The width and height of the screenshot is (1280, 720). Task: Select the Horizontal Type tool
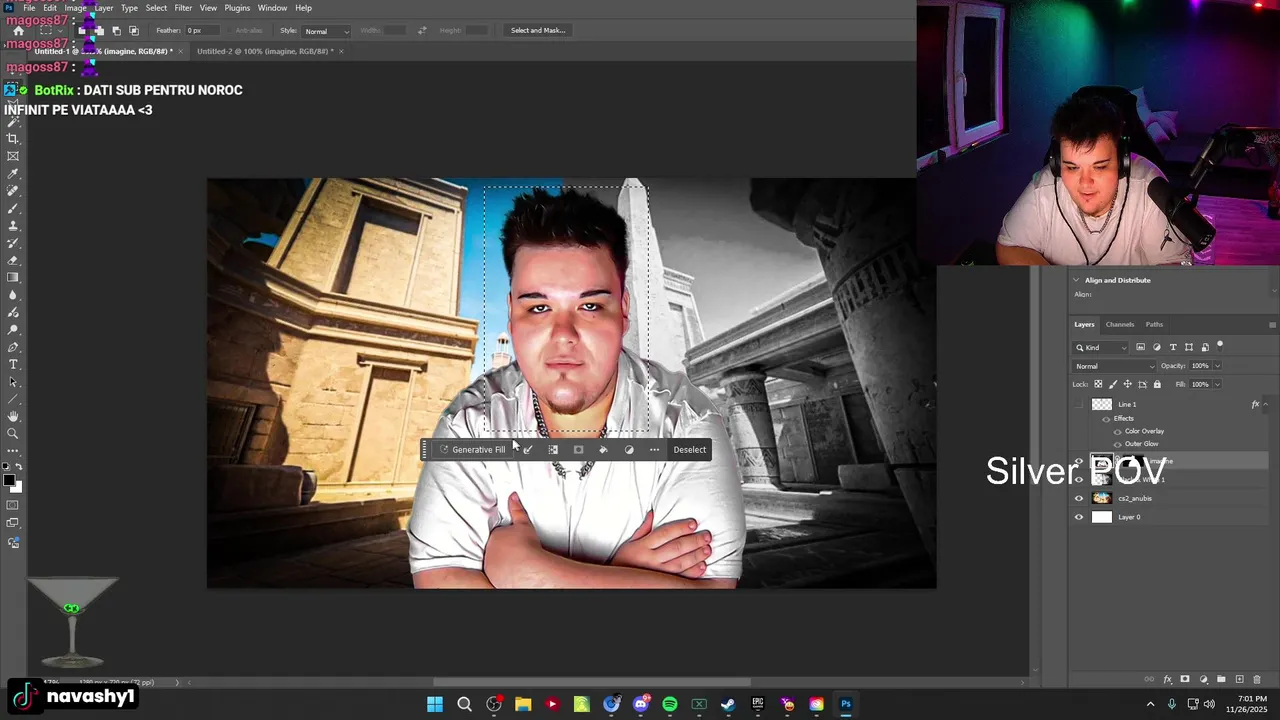coord(13,364)
